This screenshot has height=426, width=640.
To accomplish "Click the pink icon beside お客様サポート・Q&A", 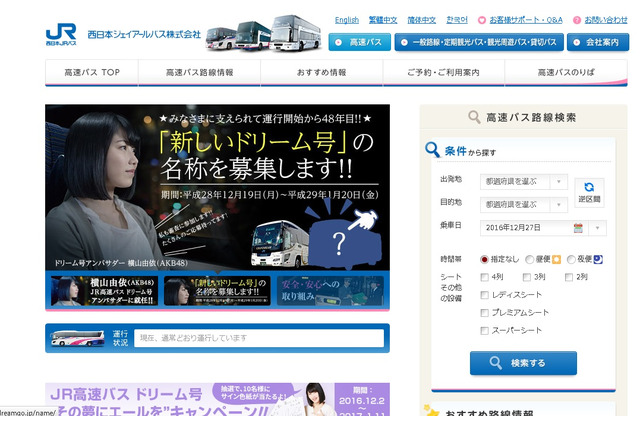I will [482, 20].
